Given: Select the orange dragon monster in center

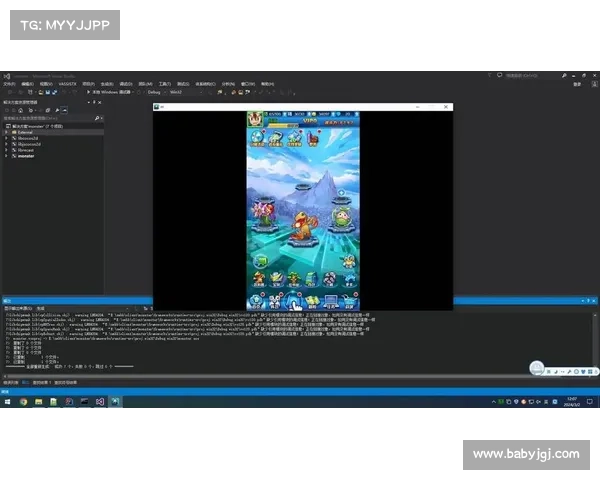Looking at the screenshot, I should click(303, 226).
